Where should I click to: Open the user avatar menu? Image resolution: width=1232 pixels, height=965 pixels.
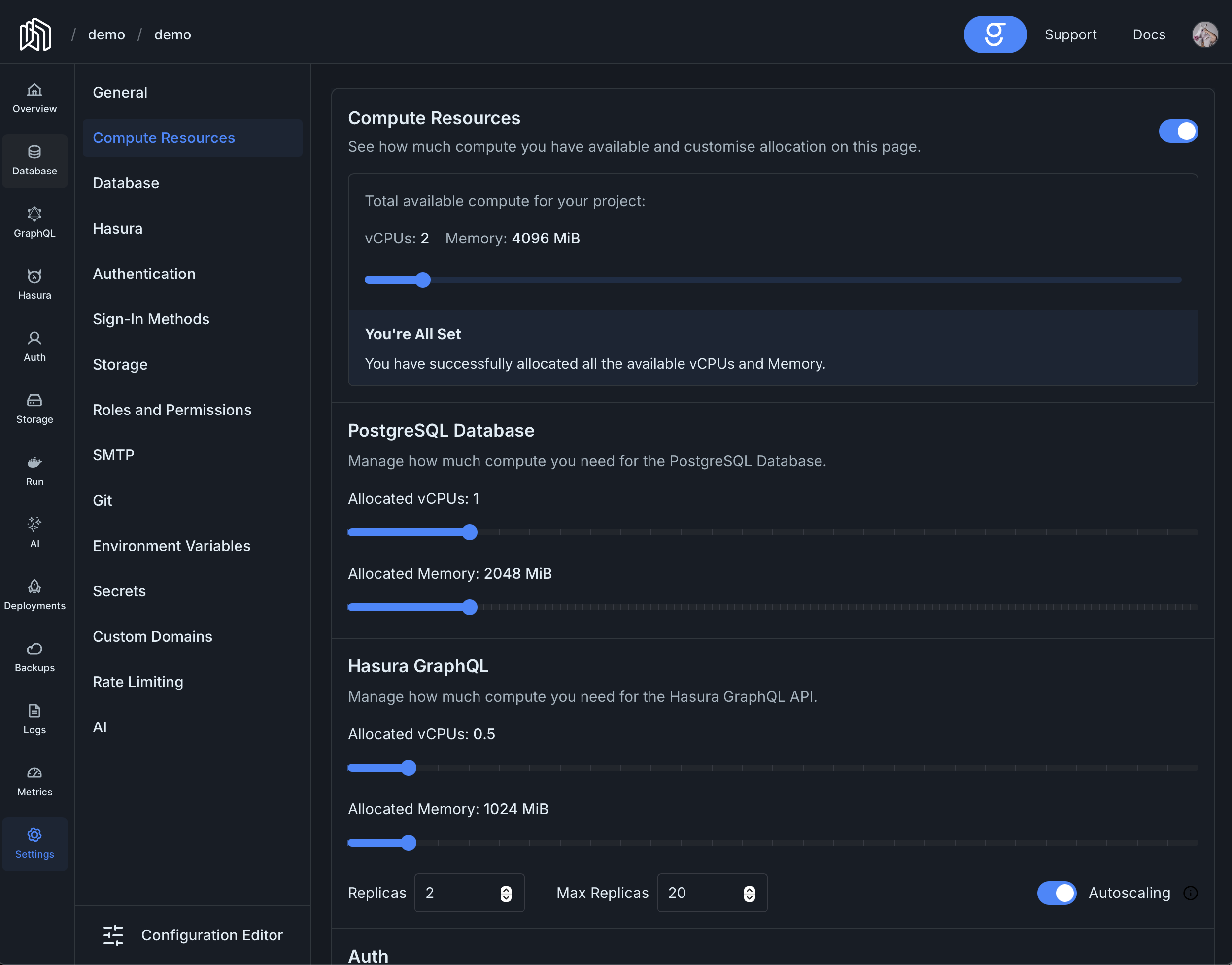[1204, 34]
